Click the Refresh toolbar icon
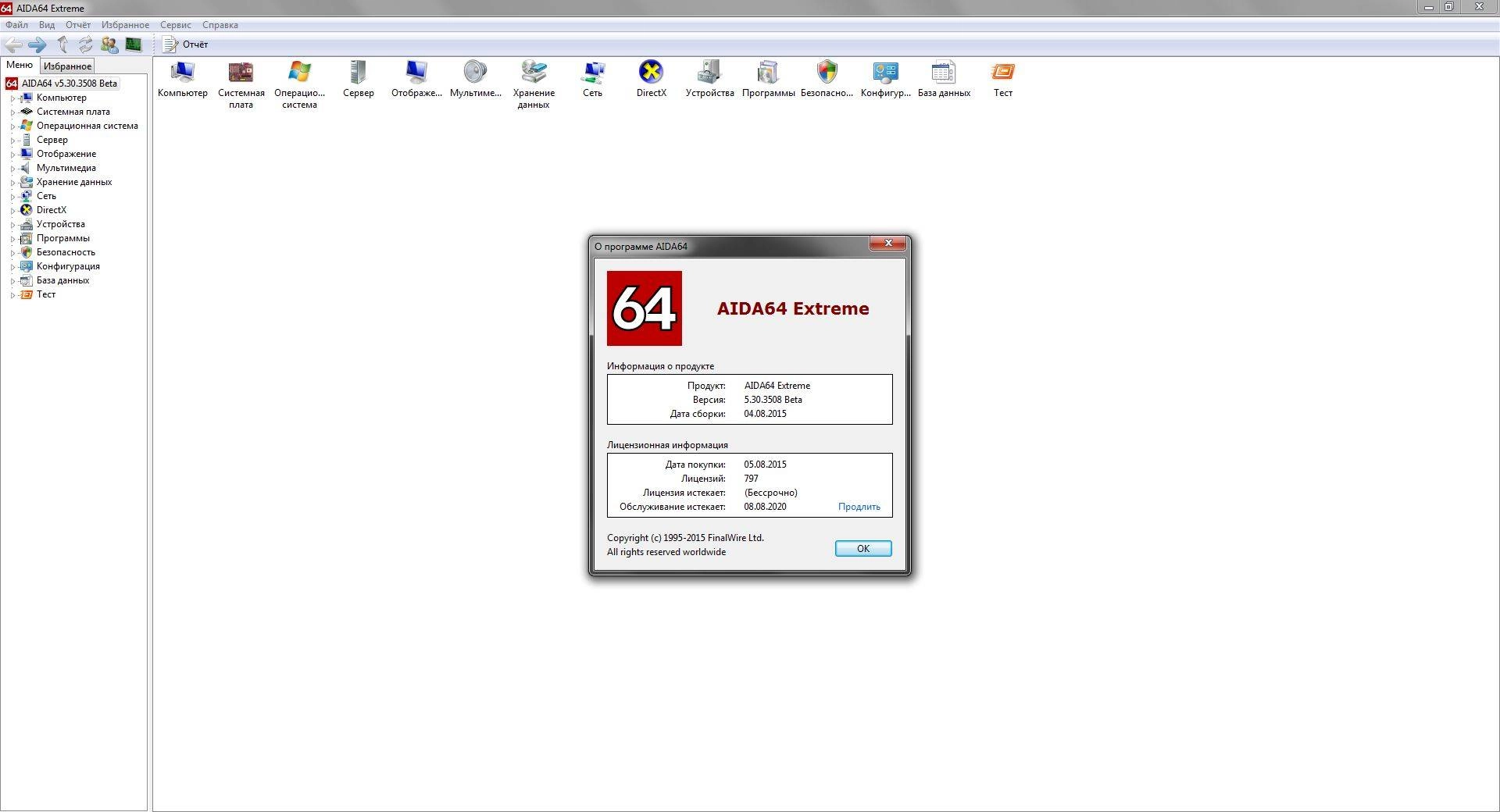Image resolution: width=1500 pixels, height=812 pixels. coord(85,45)
